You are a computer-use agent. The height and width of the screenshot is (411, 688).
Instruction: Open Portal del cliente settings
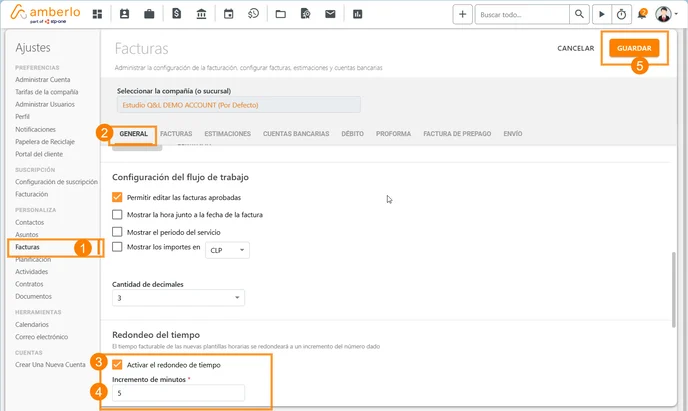pos(39,154)
